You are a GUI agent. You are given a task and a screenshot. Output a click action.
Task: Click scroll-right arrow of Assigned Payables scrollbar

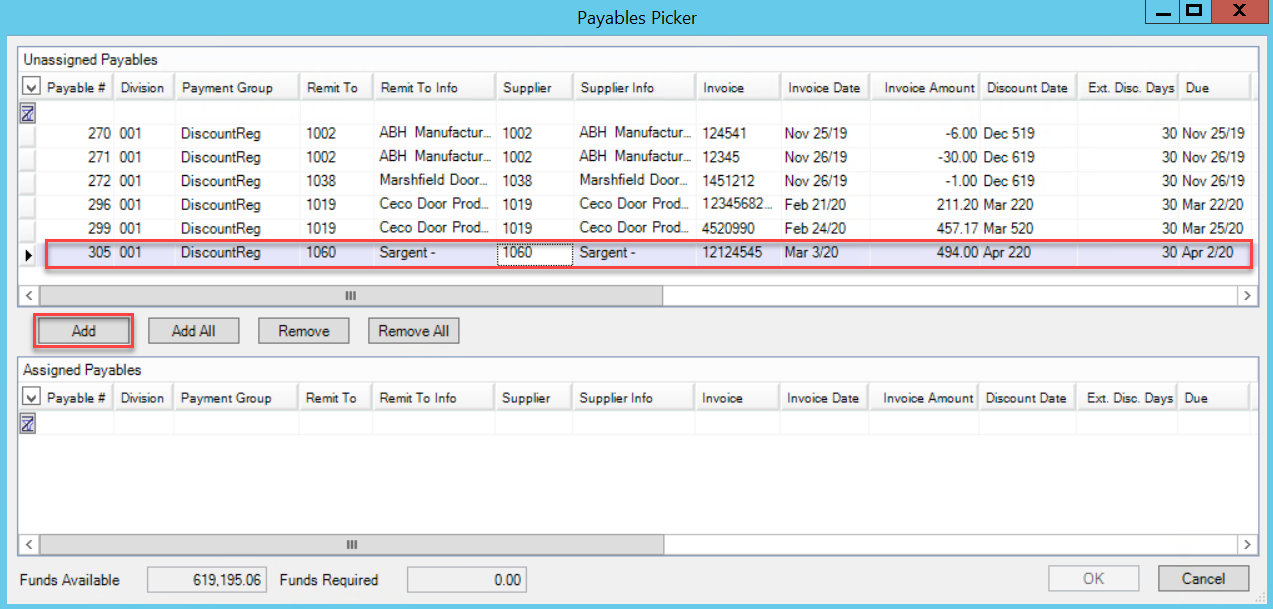coord(1246,544)
